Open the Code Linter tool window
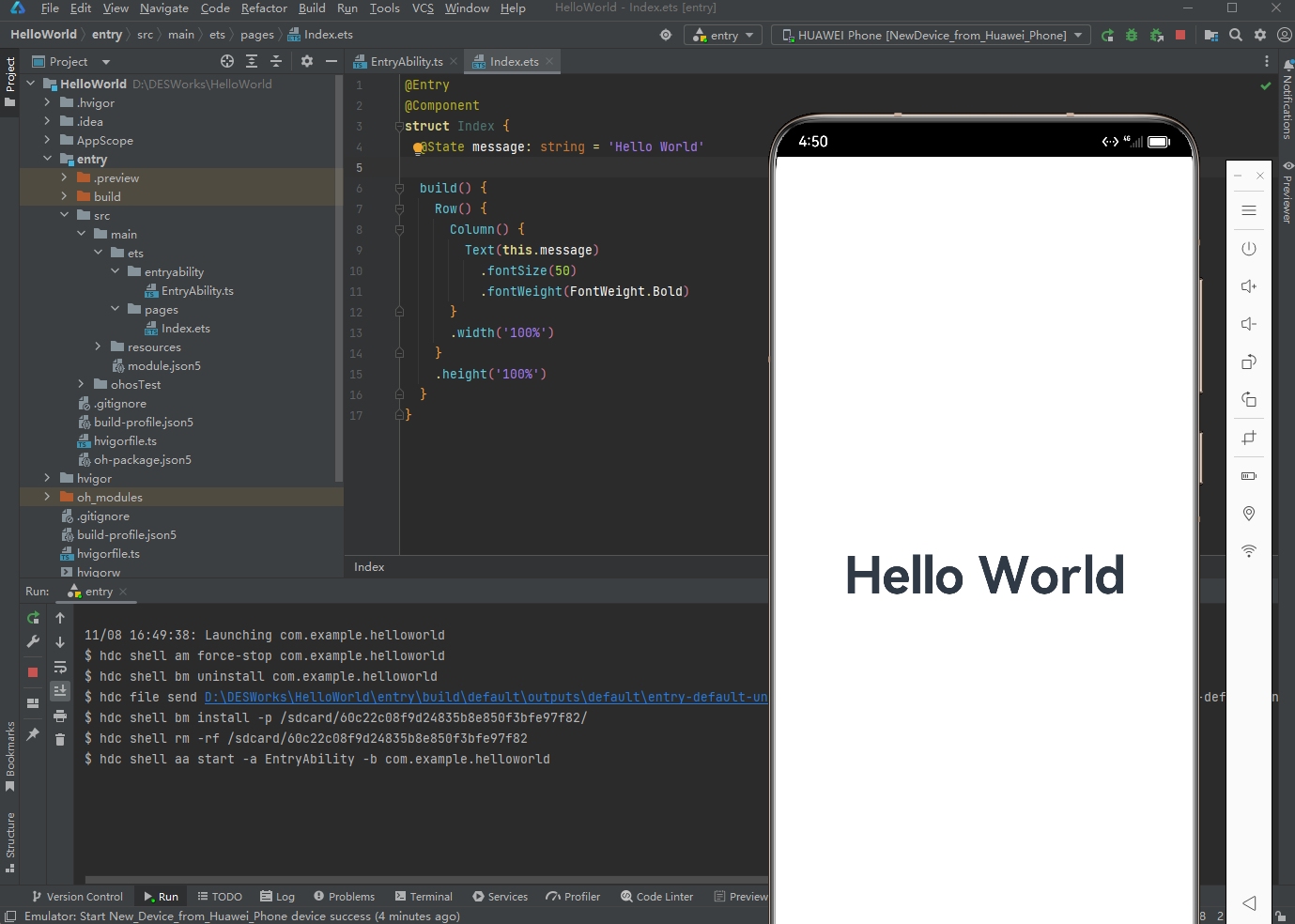The image size is (1295, 924). pyautogui.click(x=656, y=897)
